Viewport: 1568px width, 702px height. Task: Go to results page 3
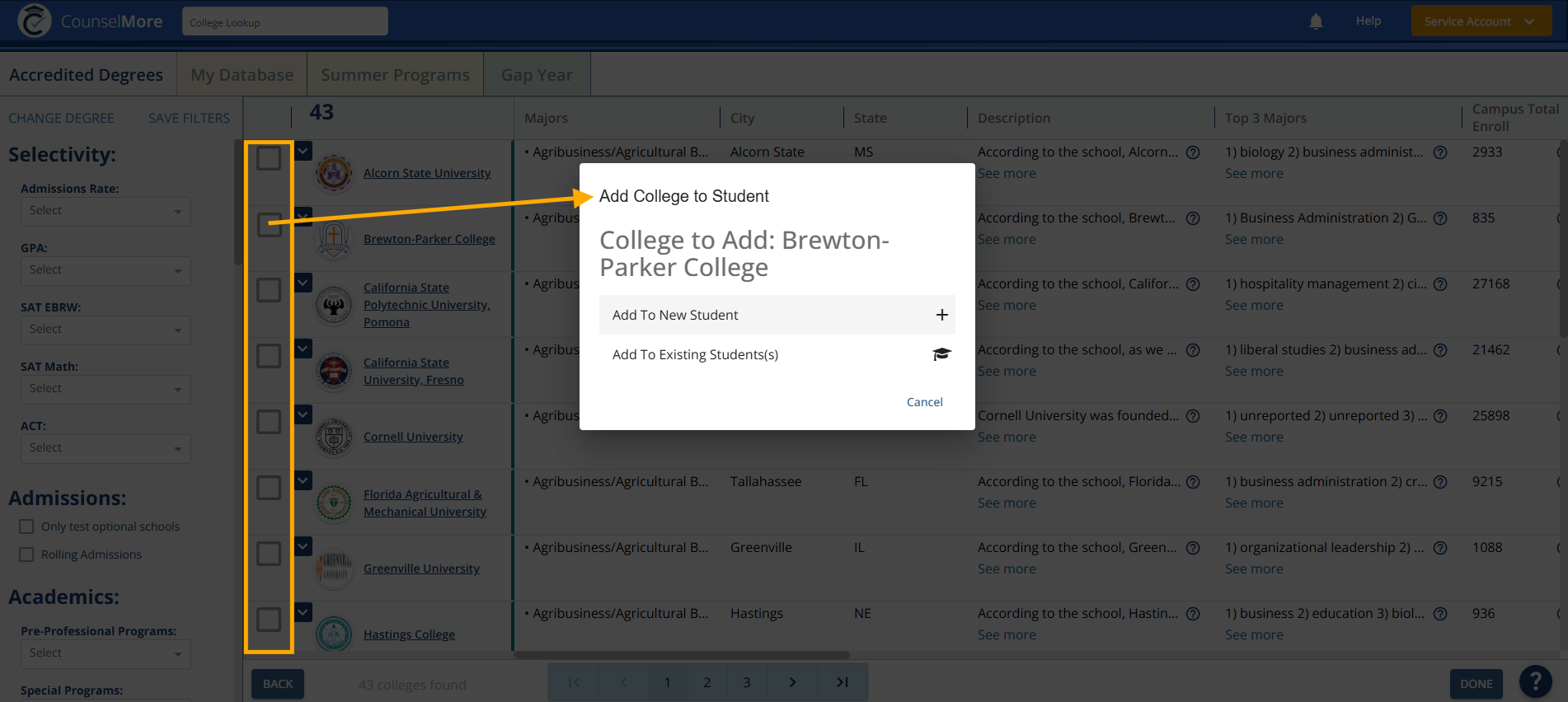[x=747, y=682]
